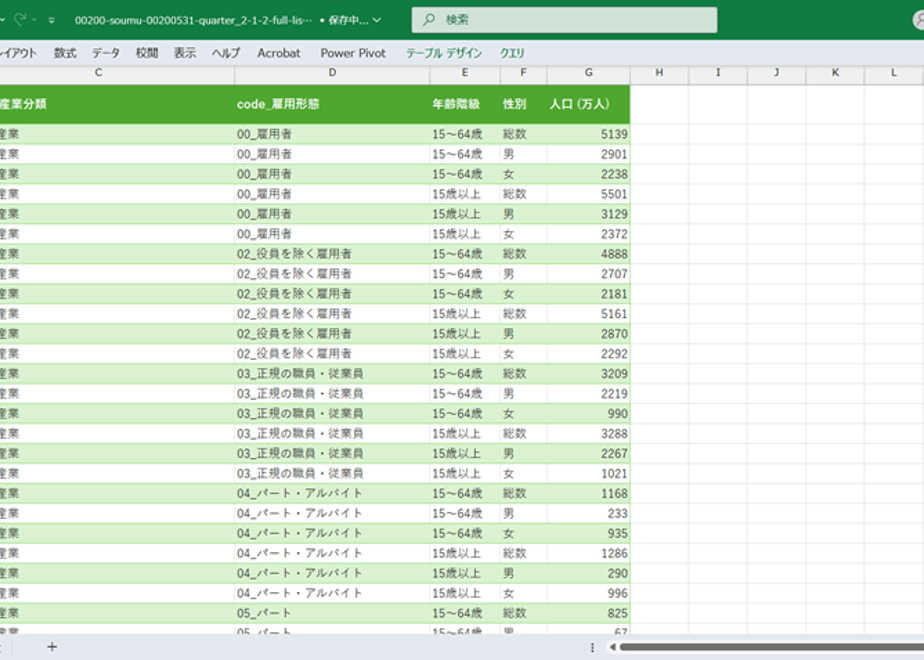
Task: Select column D header
Action: [332, 72]
